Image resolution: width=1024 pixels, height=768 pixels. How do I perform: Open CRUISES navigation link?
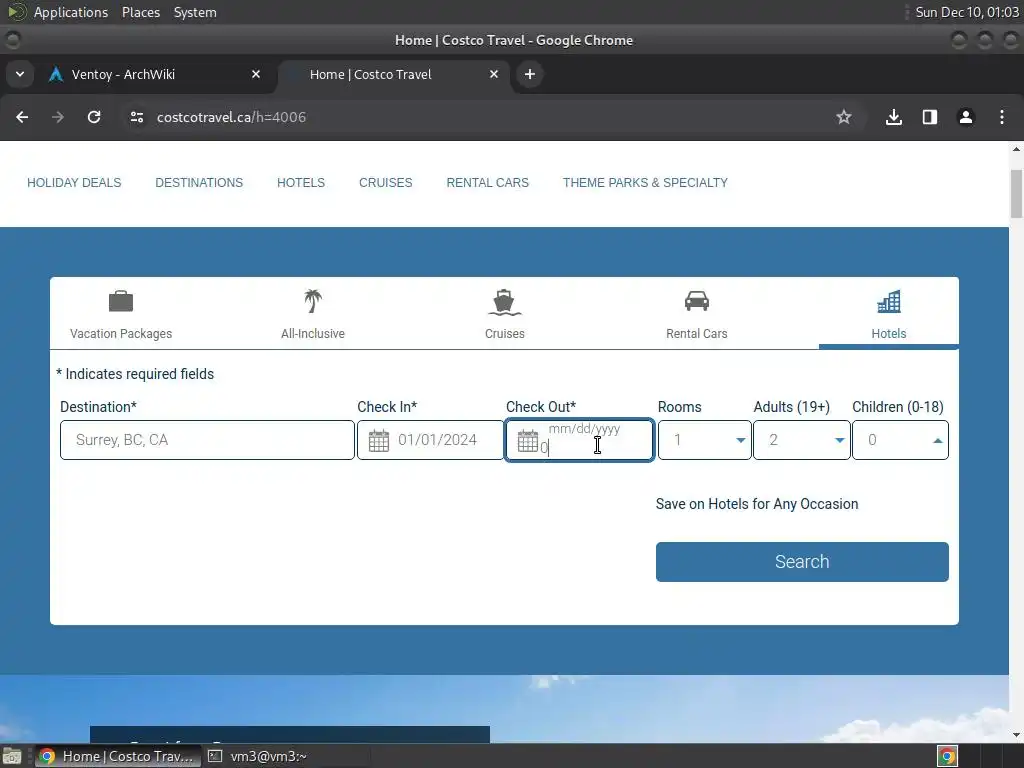385,183
